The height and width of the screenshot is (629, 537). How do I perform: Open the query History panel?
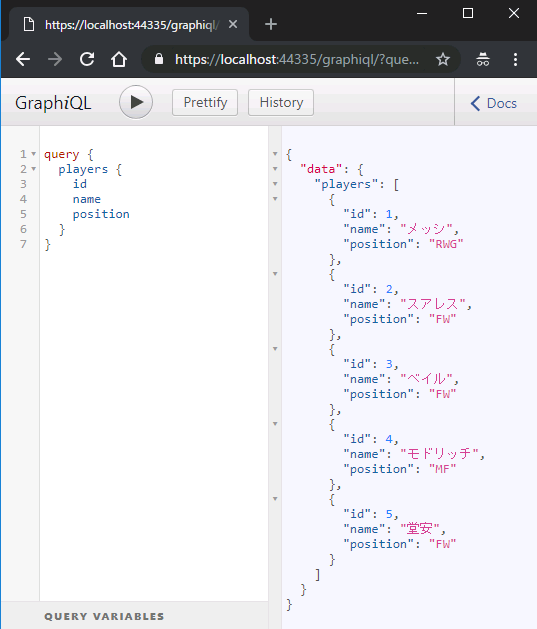pyautogui.click(x=281, y=102)
